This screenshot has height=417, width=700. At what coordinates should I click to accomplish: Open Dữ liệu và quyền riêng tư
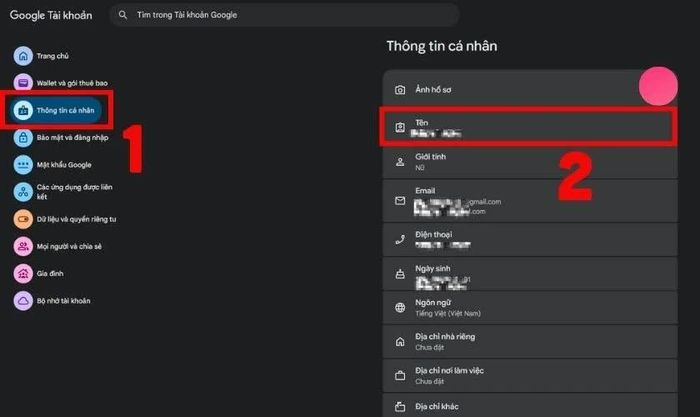point(76,219)
